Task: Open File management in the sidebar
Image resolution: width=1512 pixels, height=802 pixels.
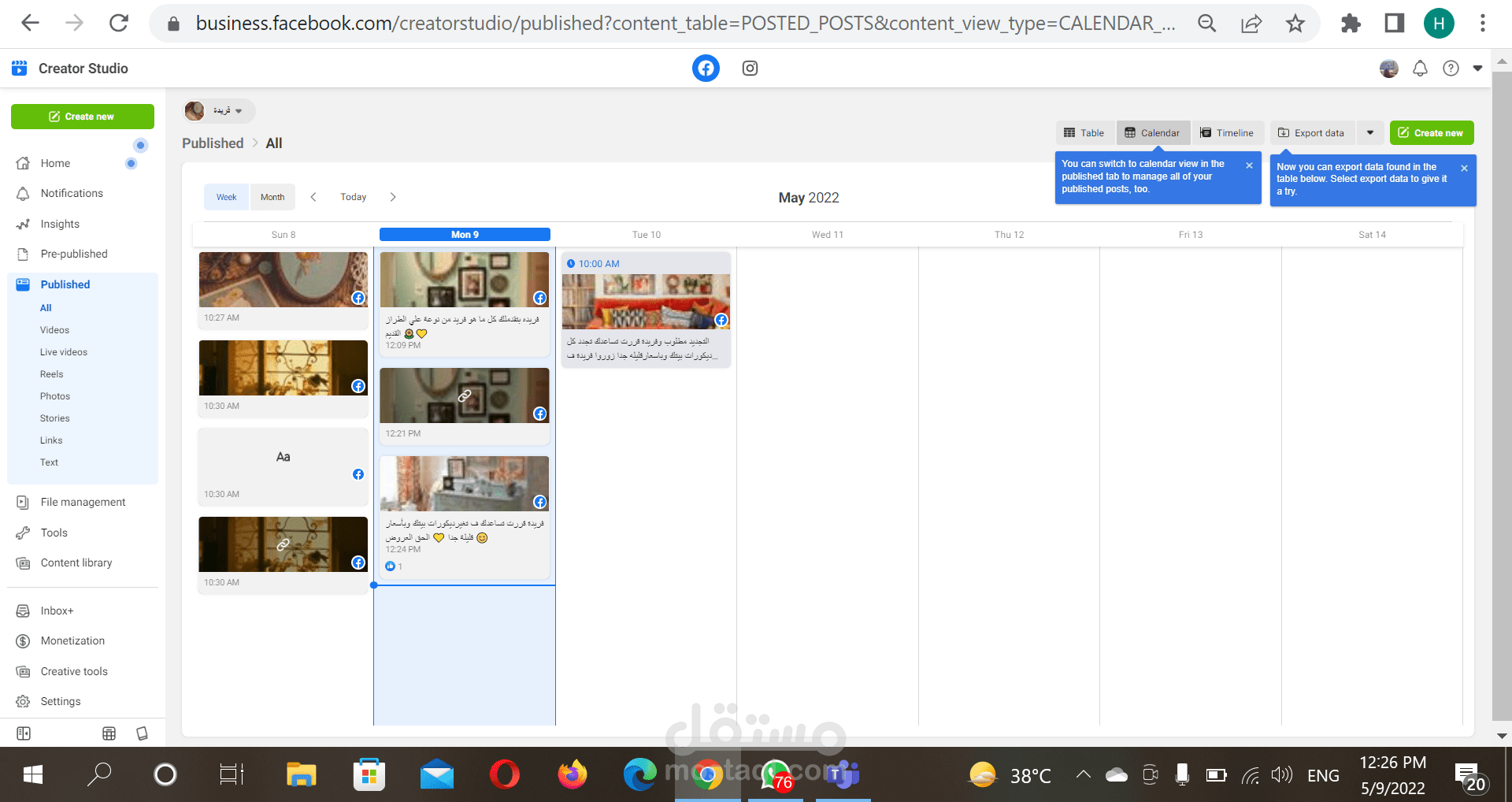Action: pos(83,502)
